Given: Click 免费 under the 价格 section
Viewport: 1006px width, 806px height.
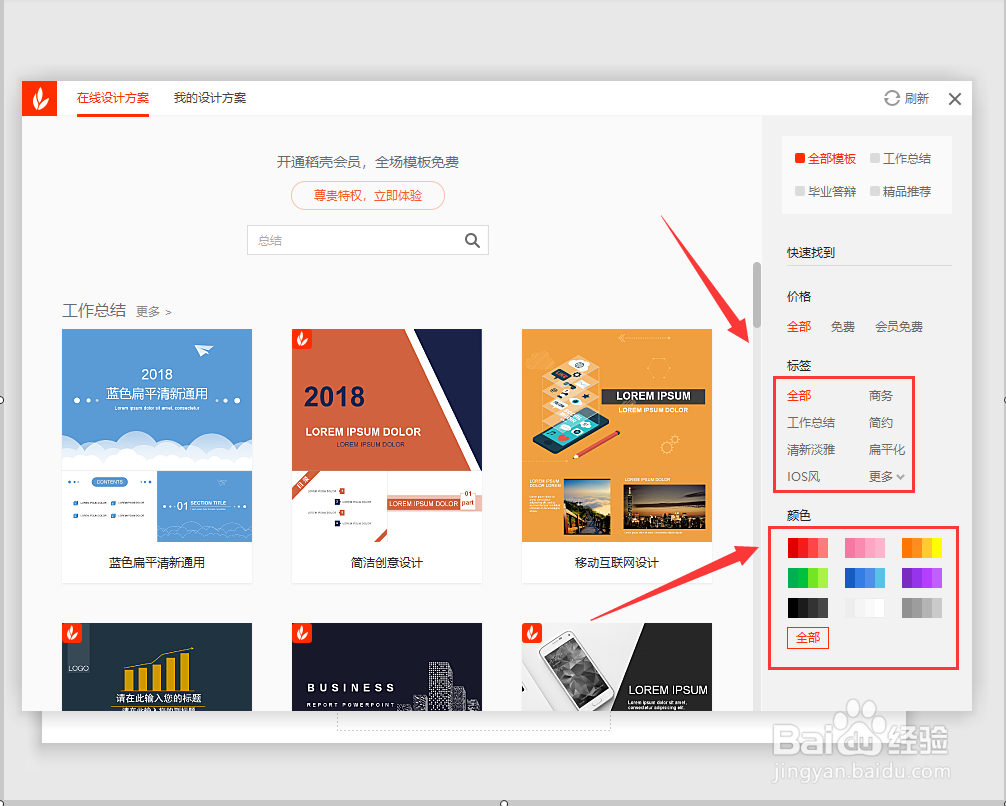Looking at the screenshot, I should click(x=843, y=326).
